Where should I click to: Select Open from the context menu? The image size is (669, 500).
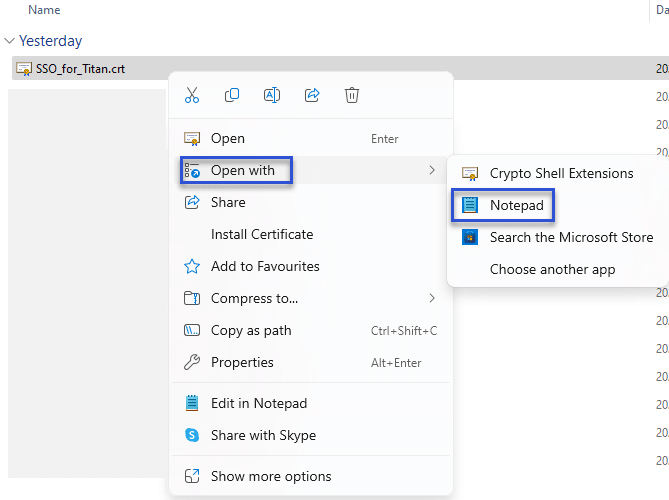(228, 139)
